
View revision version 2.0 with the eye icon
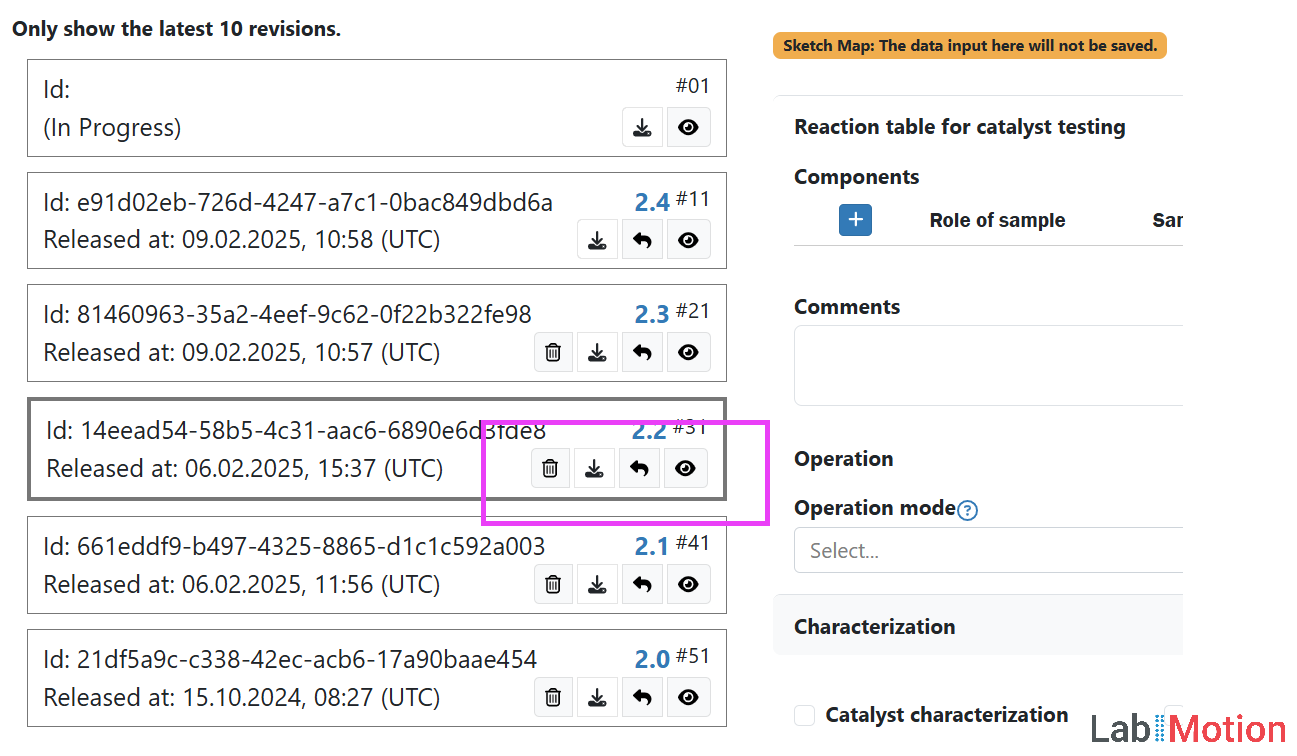click(x=688, y=698)
